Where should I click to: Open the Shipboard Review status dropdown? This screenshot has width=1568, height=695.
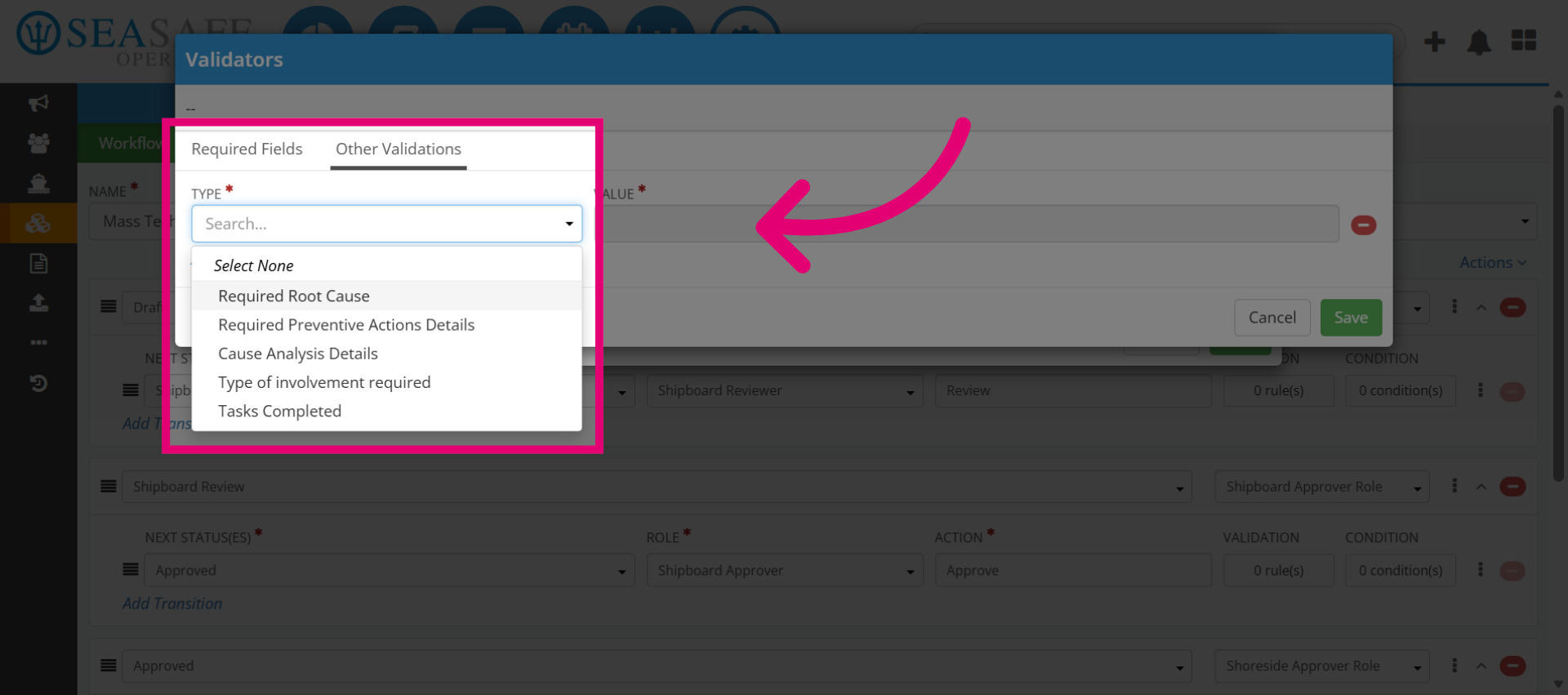[657, 487]
